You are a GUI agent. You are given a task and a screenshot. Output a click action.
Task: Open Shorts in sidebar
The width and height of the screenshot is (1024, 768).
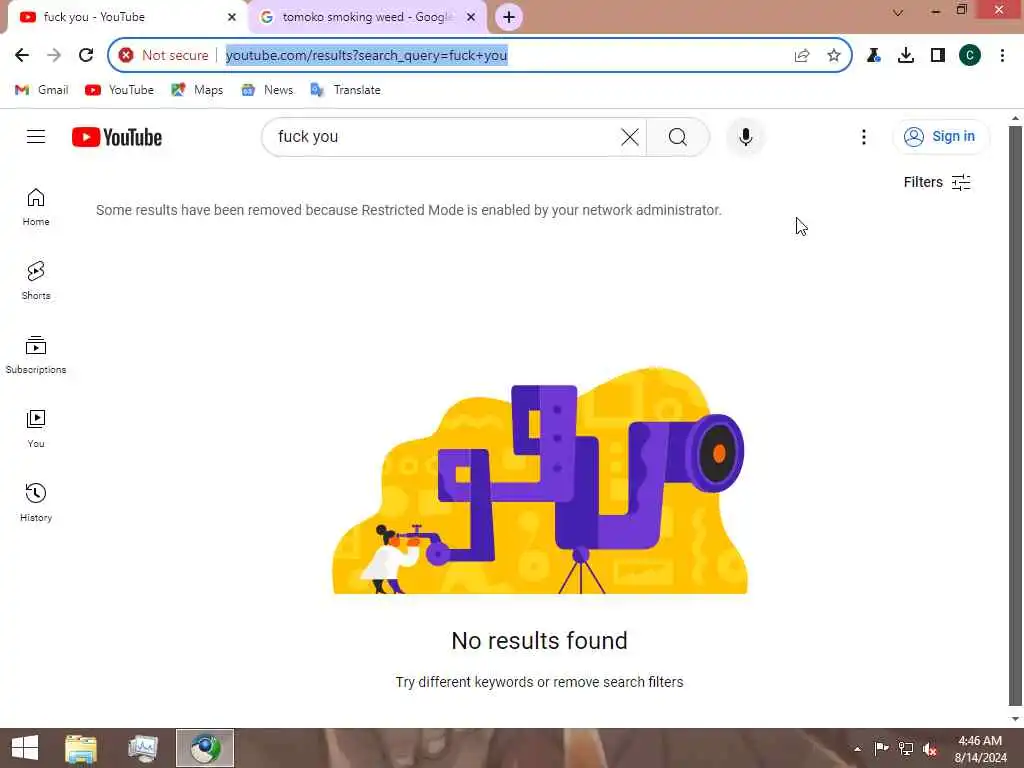36,281
